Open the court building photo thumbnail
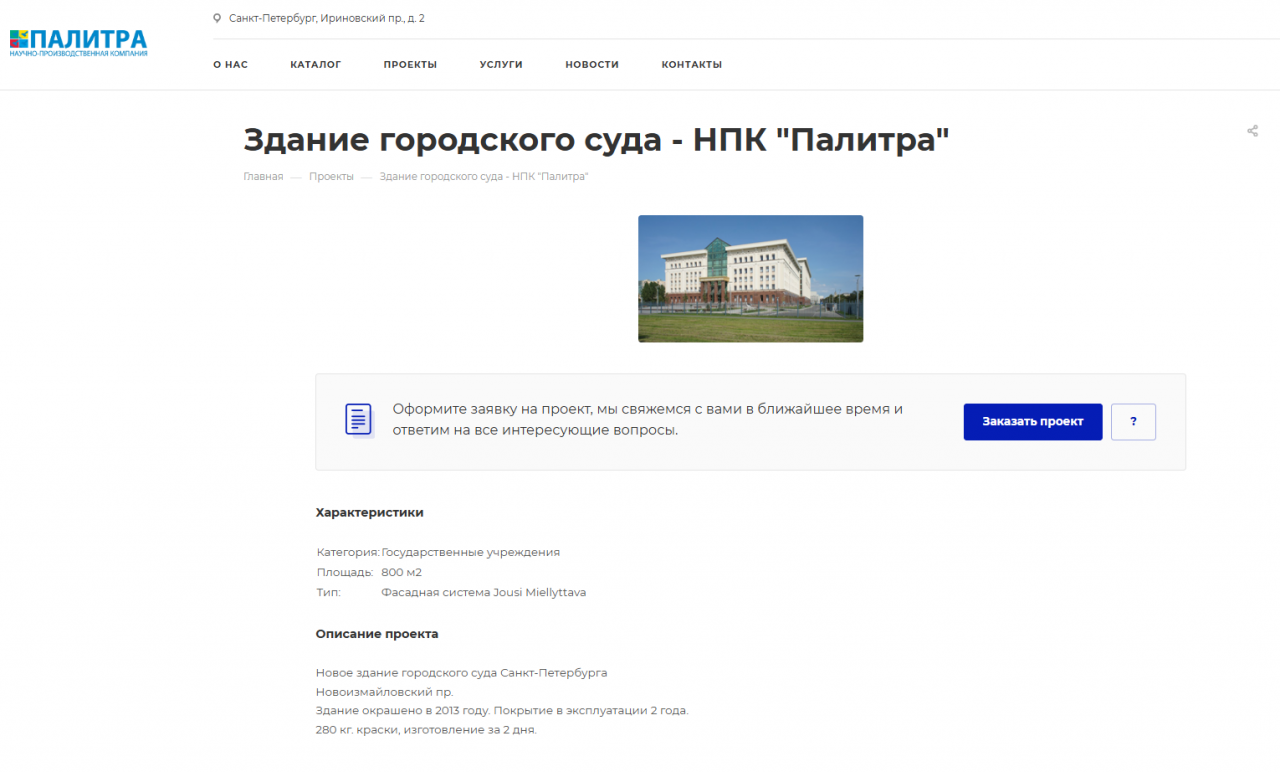 click(x=750, y=279)
